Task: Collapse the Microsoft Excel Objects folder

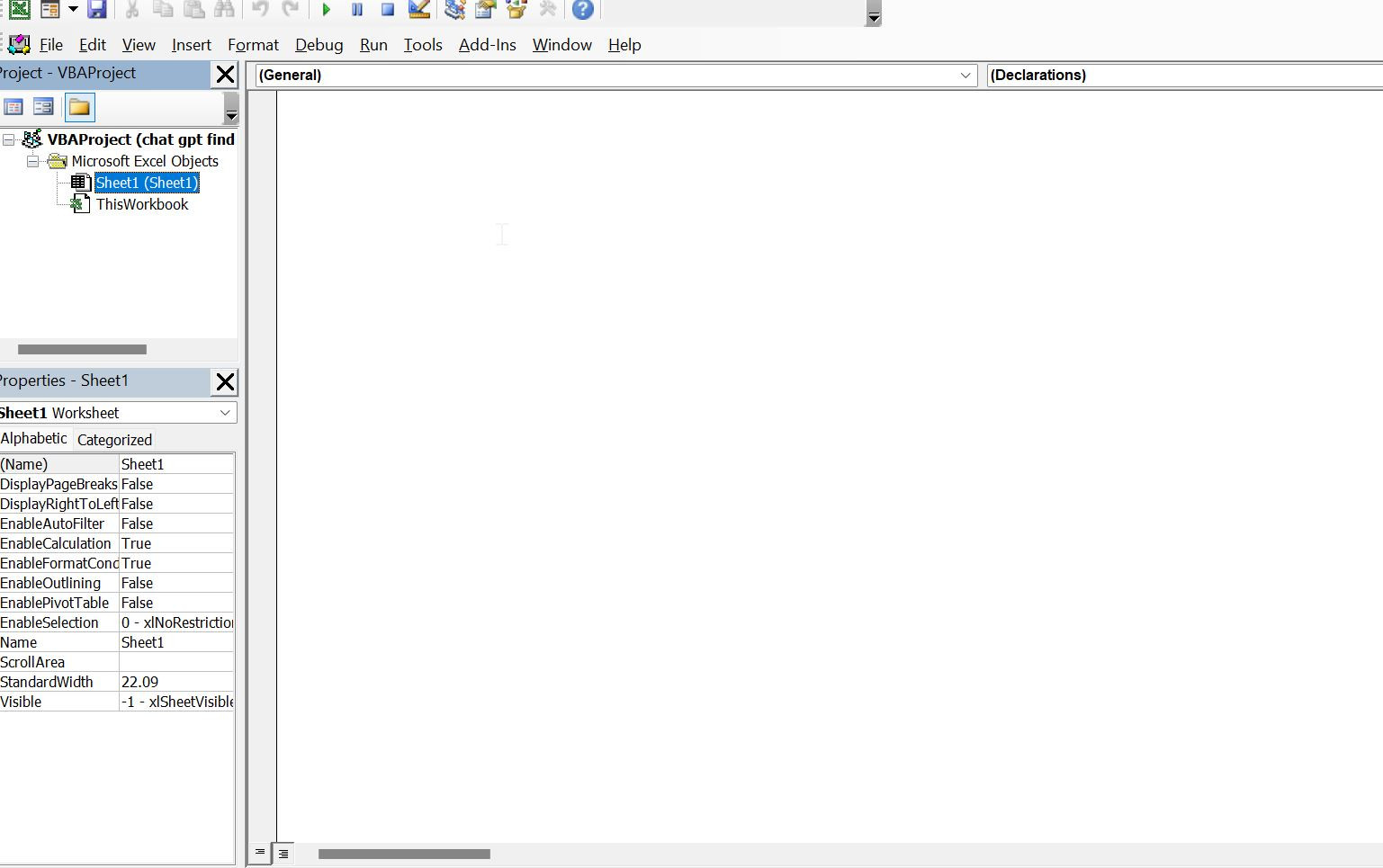Action: 32,161
